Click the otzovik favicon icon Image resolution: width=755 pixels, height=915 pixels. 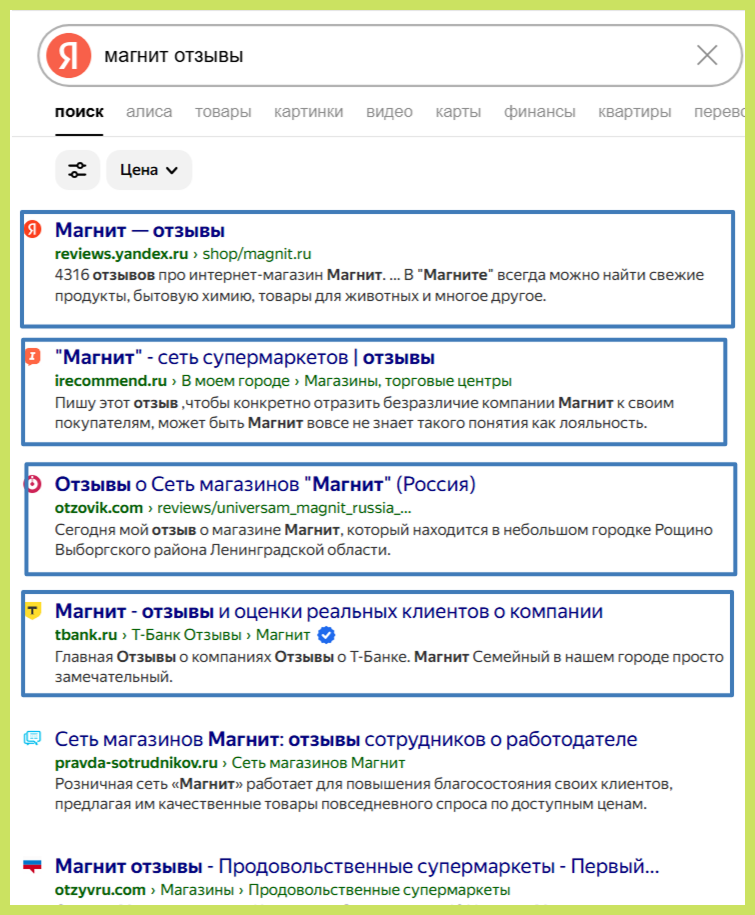pos(33,484)
